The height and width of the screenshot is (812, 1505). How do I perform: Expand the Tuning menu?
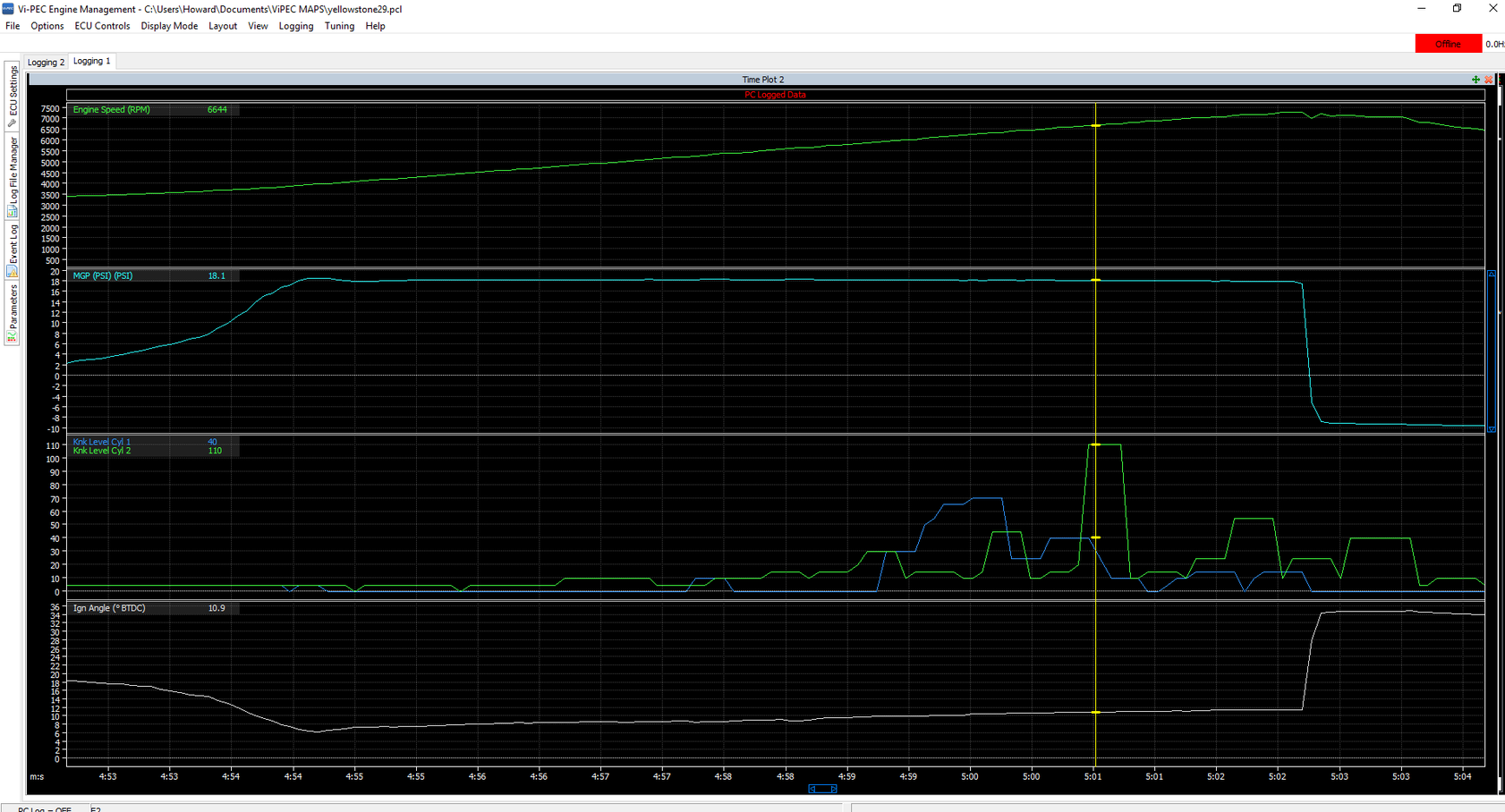pyautogui.click(x=339, y=26)
